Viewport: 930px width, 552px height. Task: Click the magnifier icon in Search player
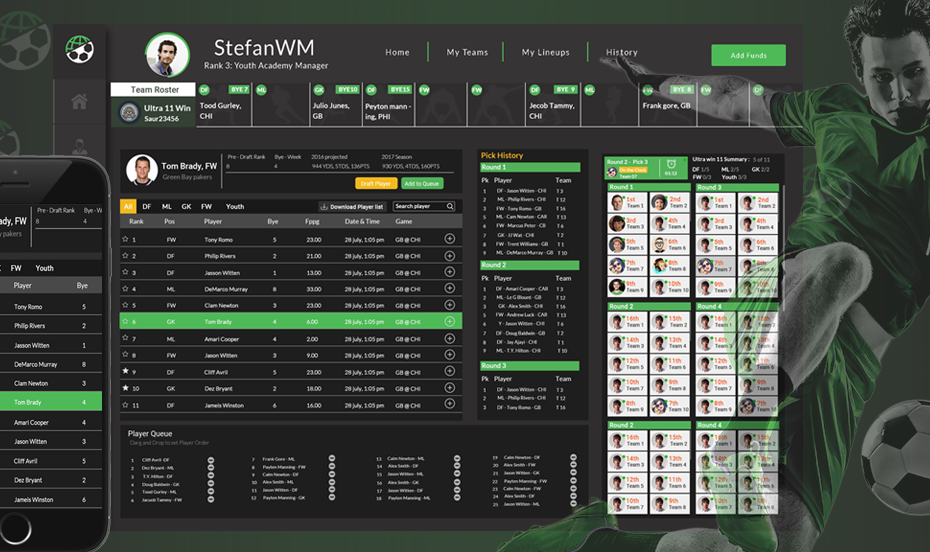tap(450, 206)
